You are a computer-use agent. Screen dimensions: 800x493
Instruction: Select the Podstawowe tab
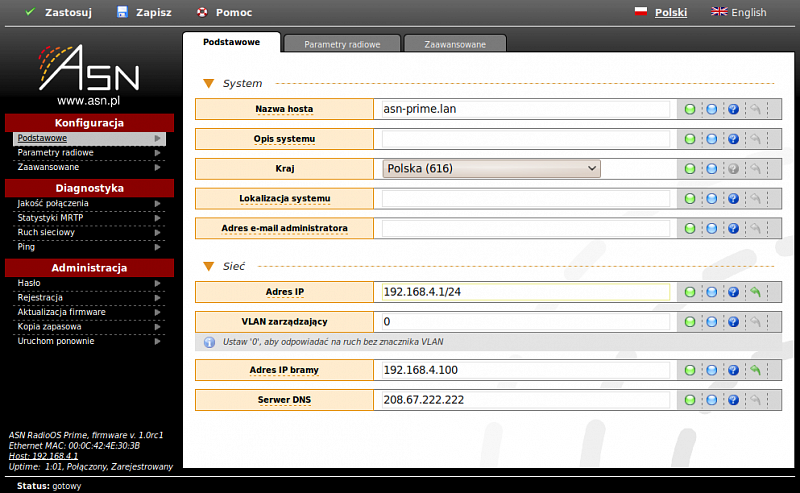coord(231,42)
